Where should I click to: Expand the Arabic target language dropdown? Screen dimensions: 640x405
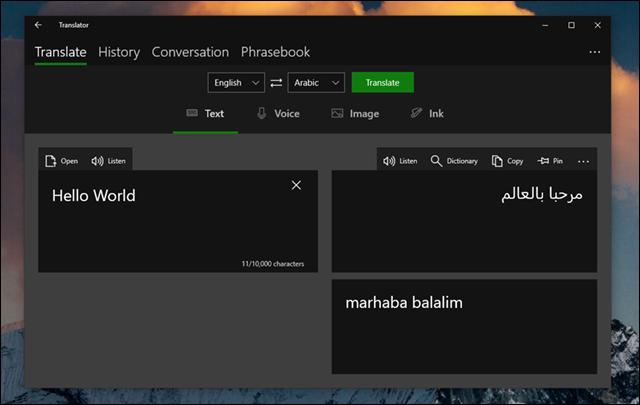(317, 83)
